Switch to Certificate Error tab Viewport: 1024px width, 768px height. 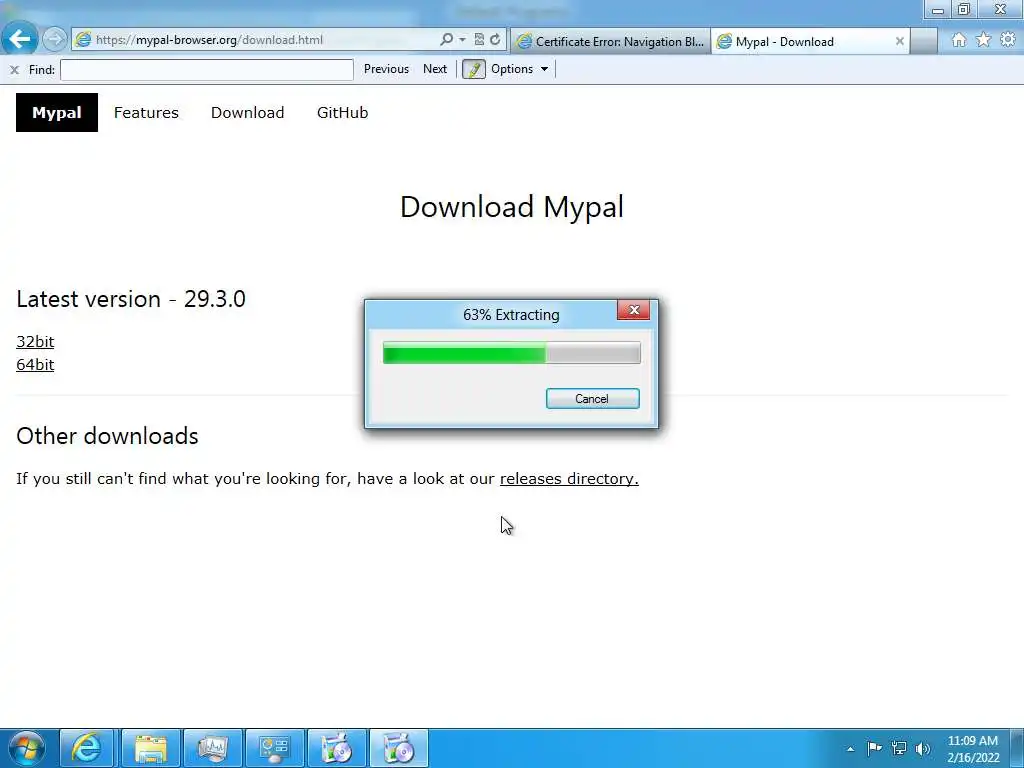[x=611, y=41]
